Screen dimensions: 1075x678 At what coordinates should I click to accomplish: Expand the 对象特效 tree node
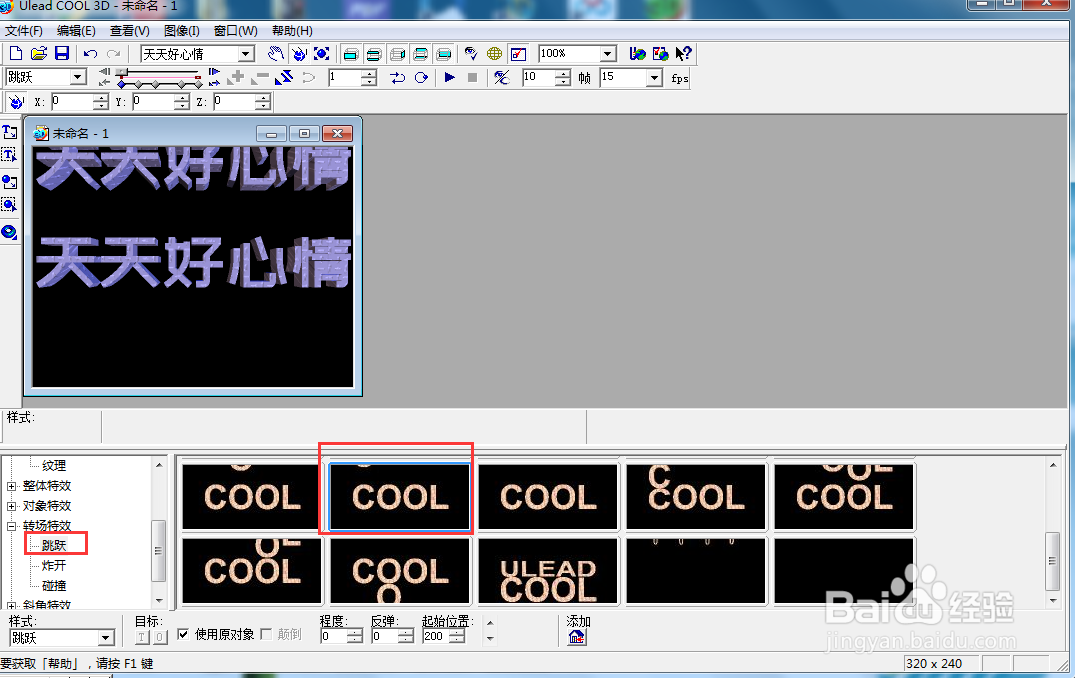pyautogui.click(x=11, y=506)
